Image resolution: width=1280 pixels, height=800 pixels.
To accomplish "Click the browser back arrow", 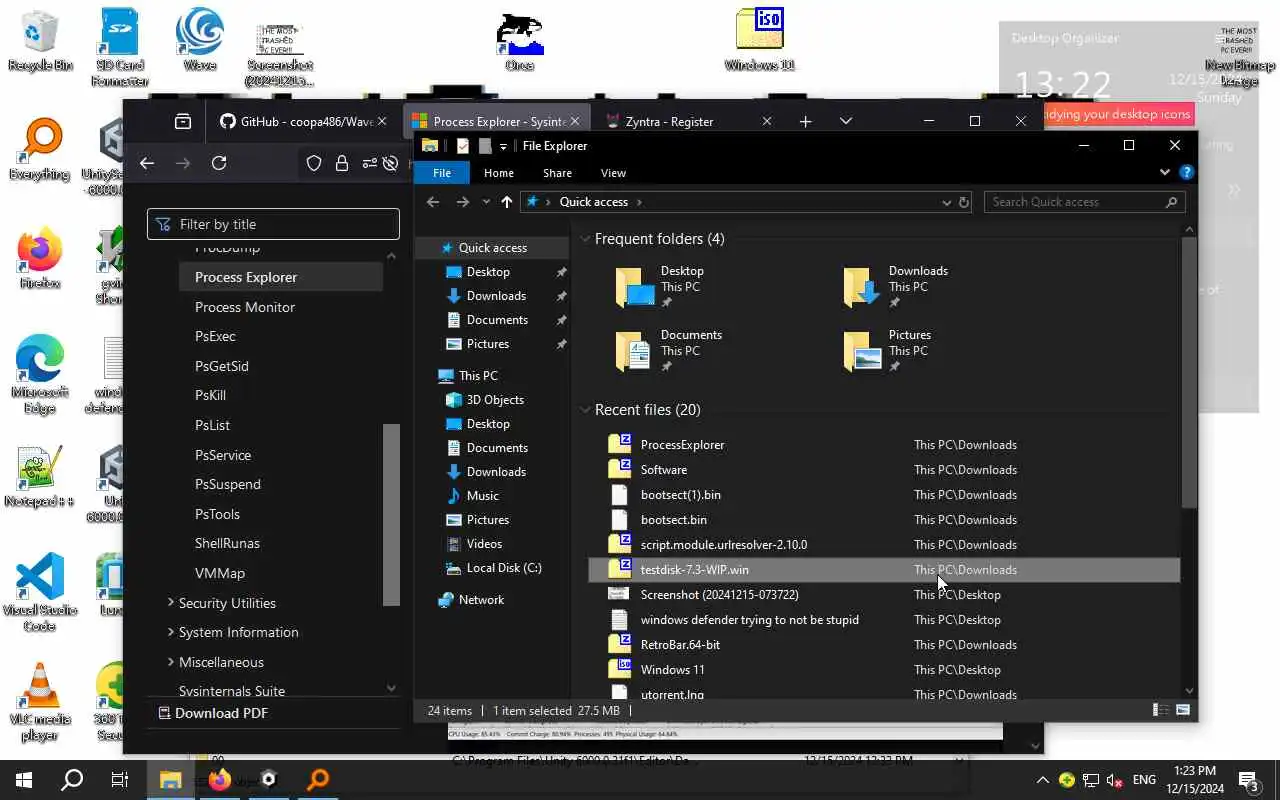I will click(x=147, y=163).
